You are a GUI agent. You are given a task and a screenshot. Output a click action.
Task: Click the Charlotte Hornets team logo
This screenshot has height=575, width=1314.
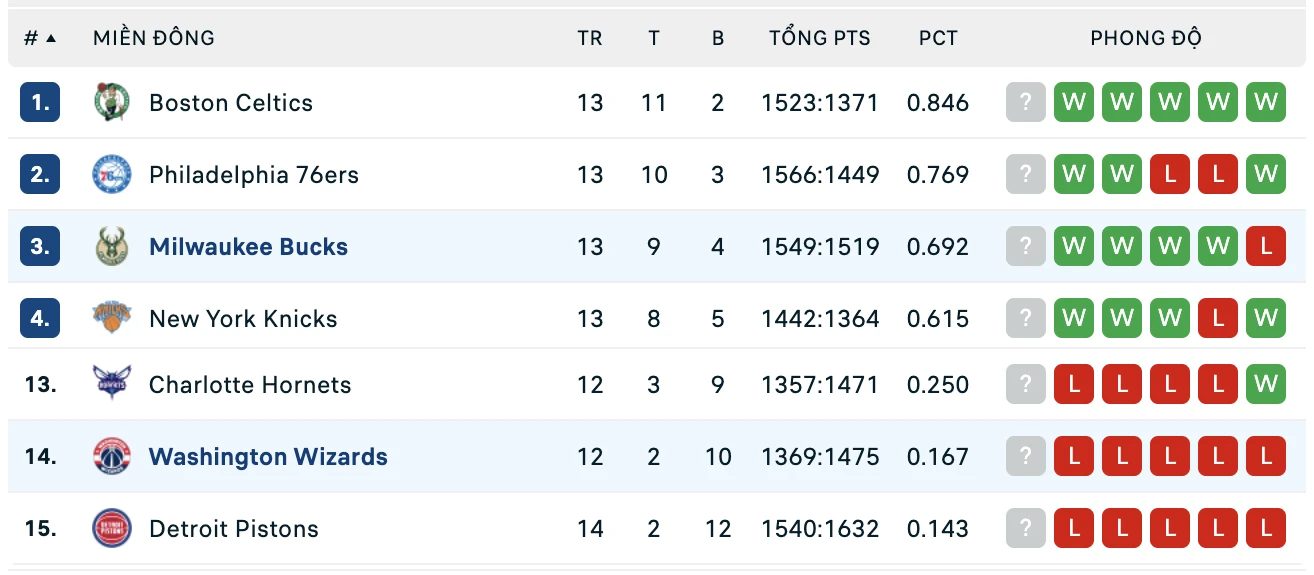(111, 385)
